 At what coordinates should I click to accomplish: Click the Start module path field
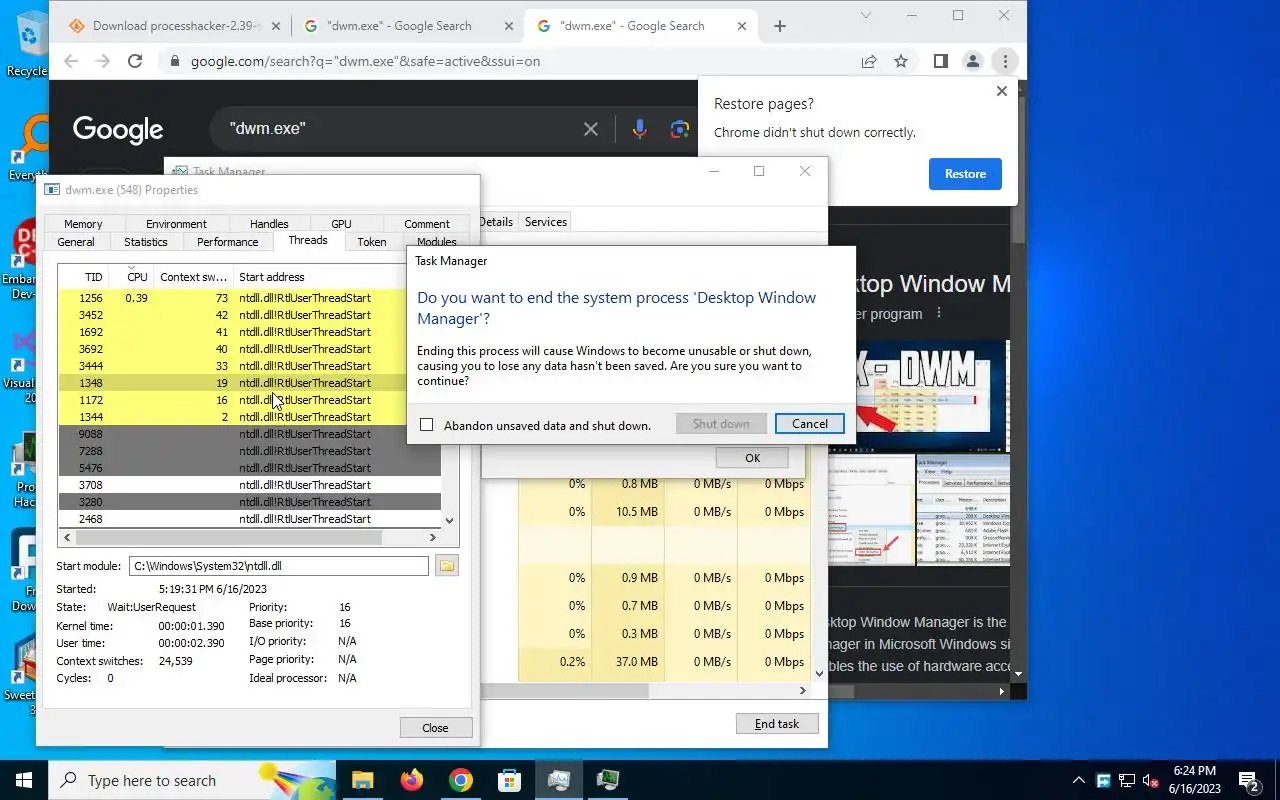click(279, 566)
